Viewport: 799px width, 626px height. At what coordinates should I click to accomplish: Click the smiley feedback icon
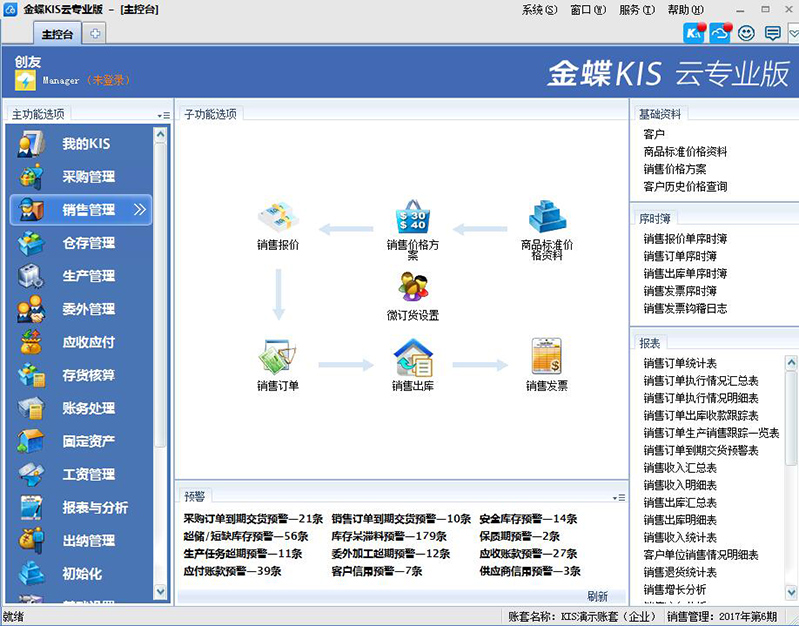click(746, 33)
